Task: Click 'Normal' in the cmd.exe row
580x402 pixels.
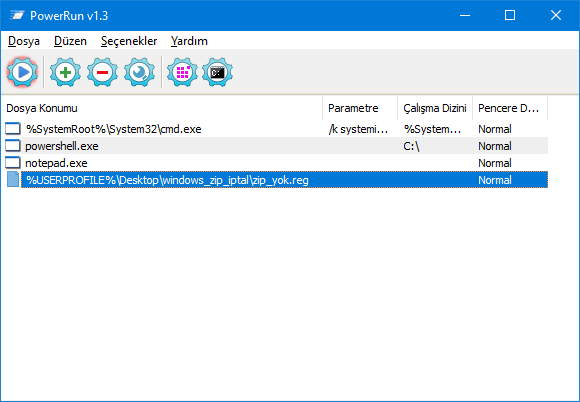Action: click(495, 129)
